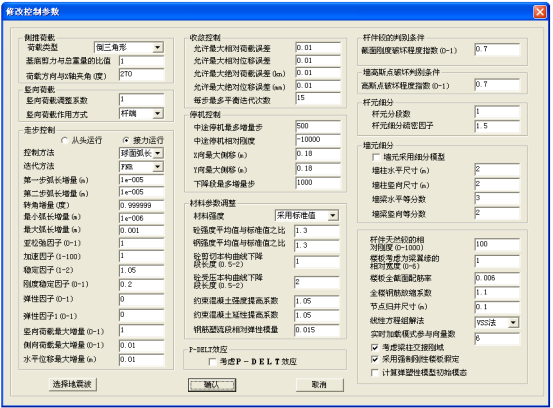This screenshot has height=408, width=553.
Task: Enable 考虑P-DELT效应 checkbox
Action: click(212, 361)
